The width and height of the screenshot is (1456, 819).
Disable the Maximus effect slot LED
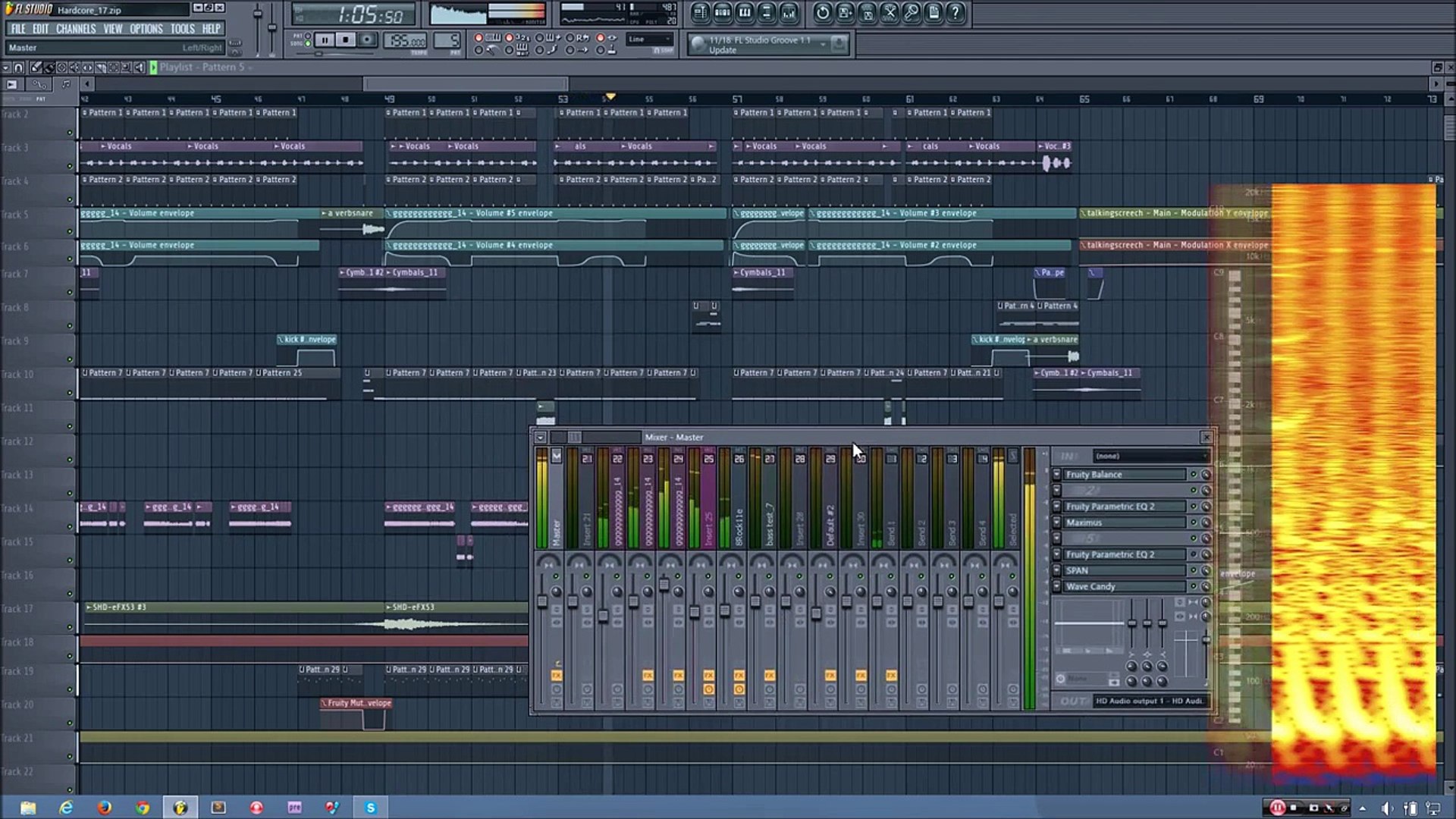point(1193,522)
